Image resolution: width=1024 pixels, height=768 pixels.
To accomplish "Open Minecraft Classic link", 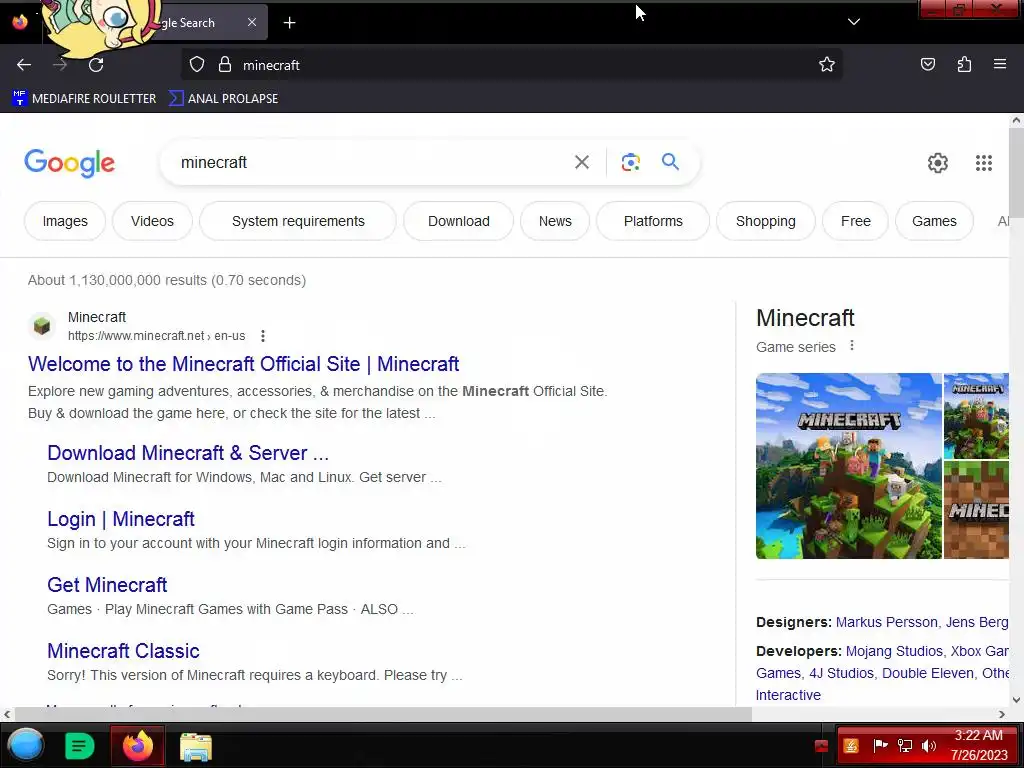I will (123, 650).
